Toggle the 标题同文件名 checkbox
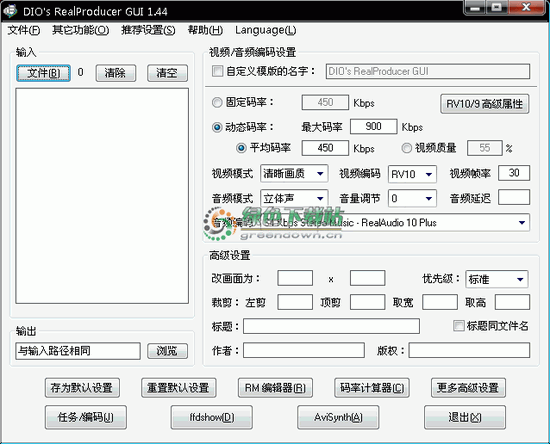 click(x=458, y=325)
